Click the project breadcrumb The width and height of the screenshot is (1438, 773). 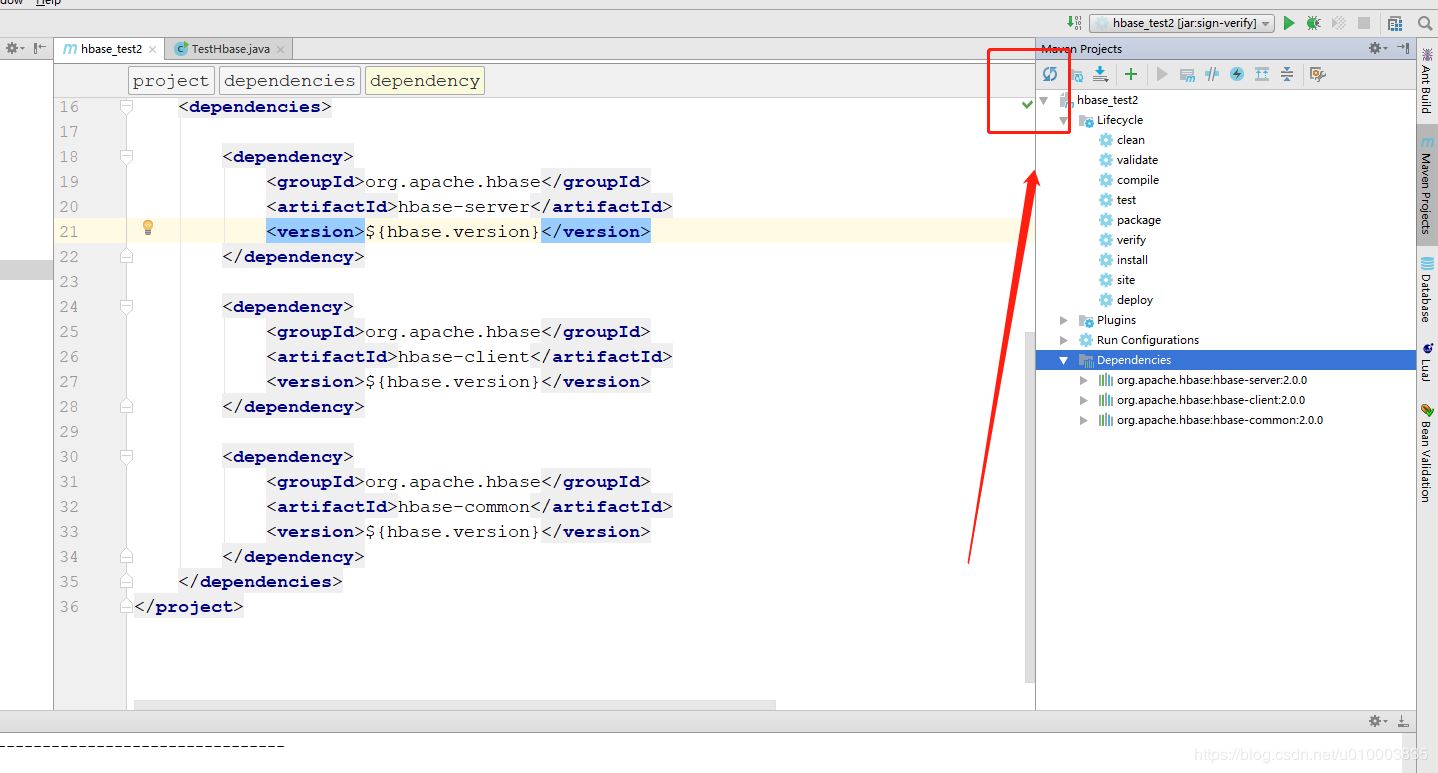[x=171, y=81]
